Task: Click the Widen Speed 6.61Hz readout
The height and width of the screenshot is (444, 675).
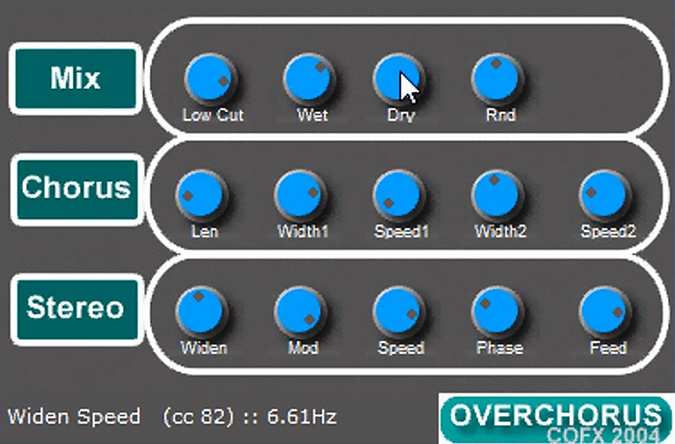Action: pos(172,417)
